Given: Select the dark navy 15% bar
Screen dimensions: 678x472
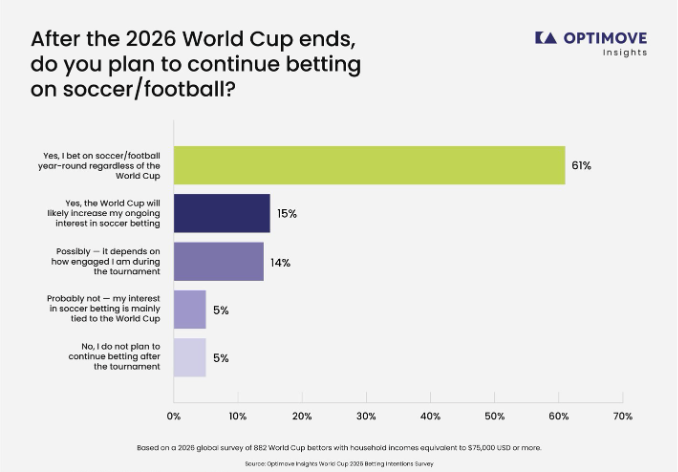Looking at the screenshot, I should coord(222,214).
